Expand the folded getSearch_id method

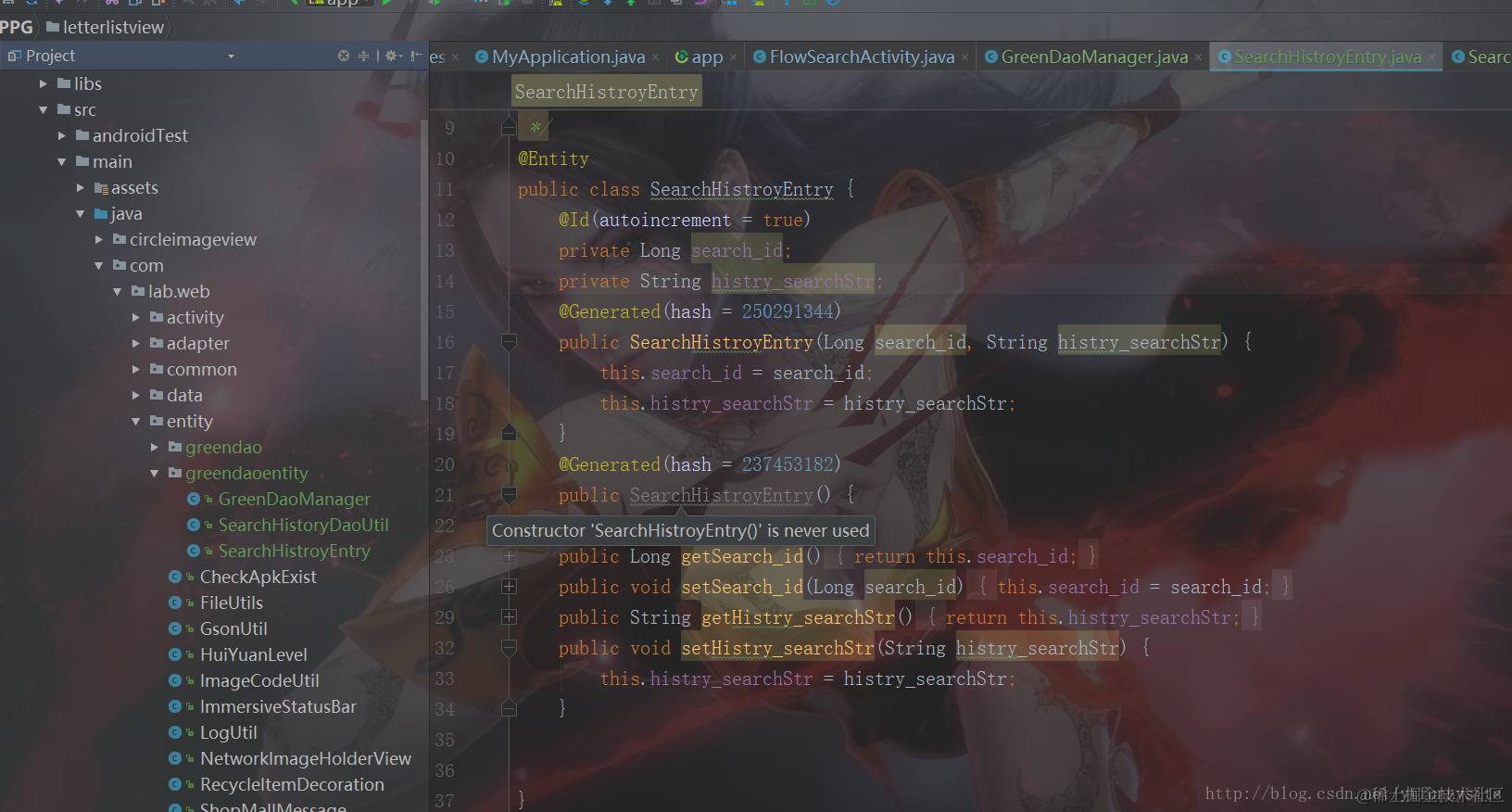click(509, 556)
